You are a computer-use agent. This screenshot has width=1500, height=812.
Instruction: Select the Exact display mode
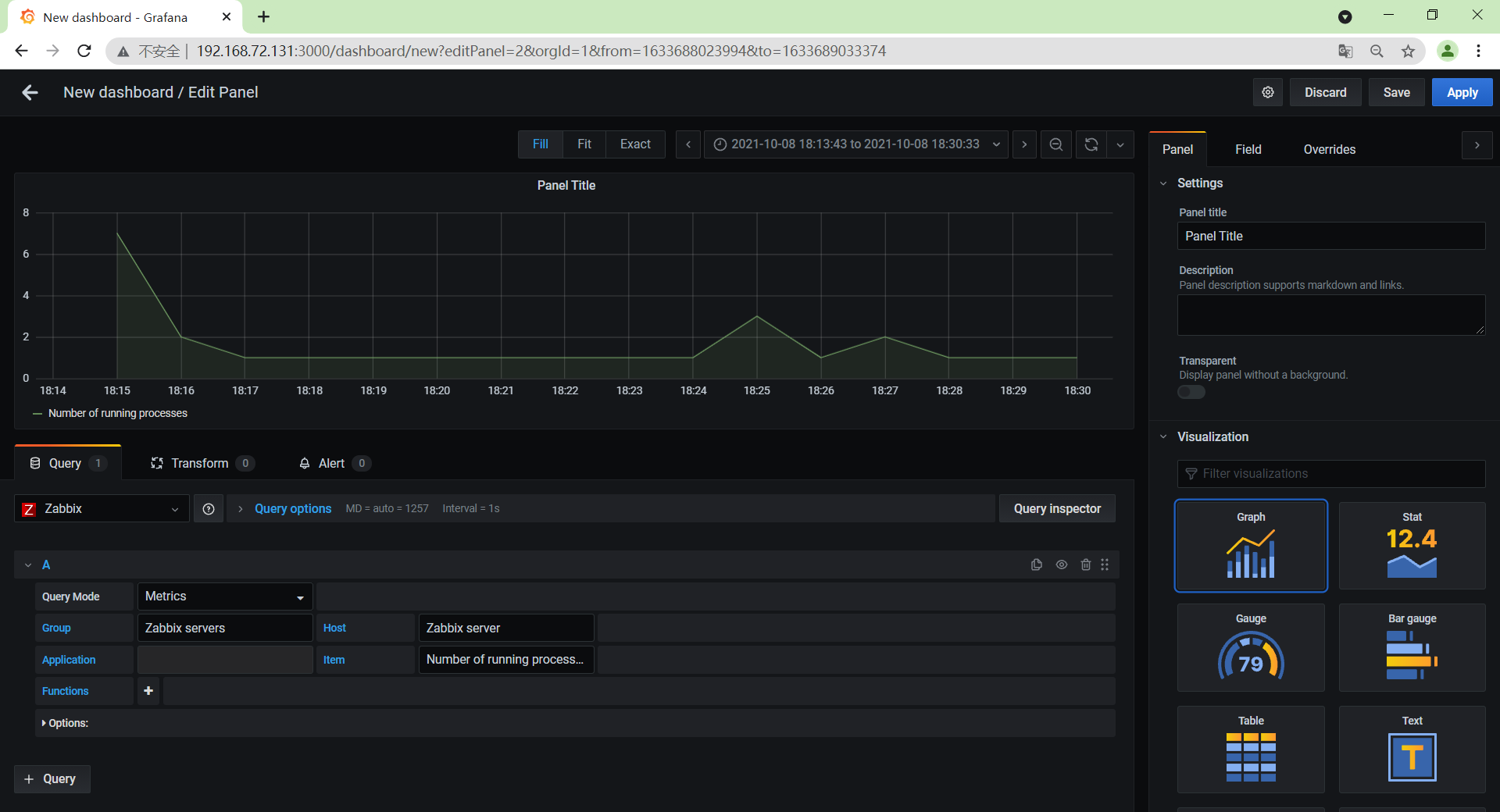[635, 144]
